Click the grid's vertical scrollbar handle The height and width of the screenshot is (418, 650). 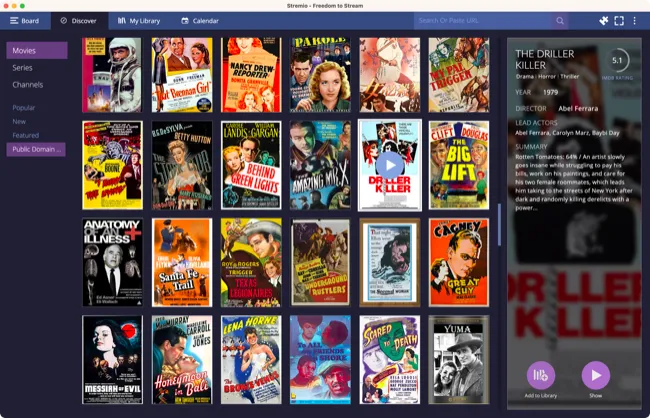coord(500,224)
